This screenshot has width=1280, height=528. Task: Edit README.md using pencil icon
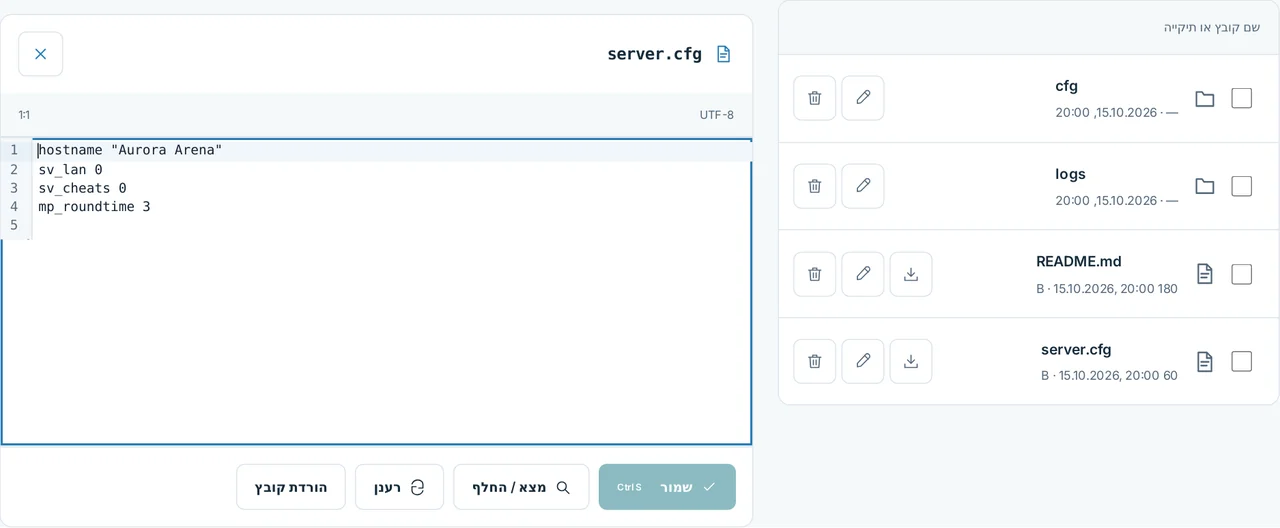coord(863,274)
